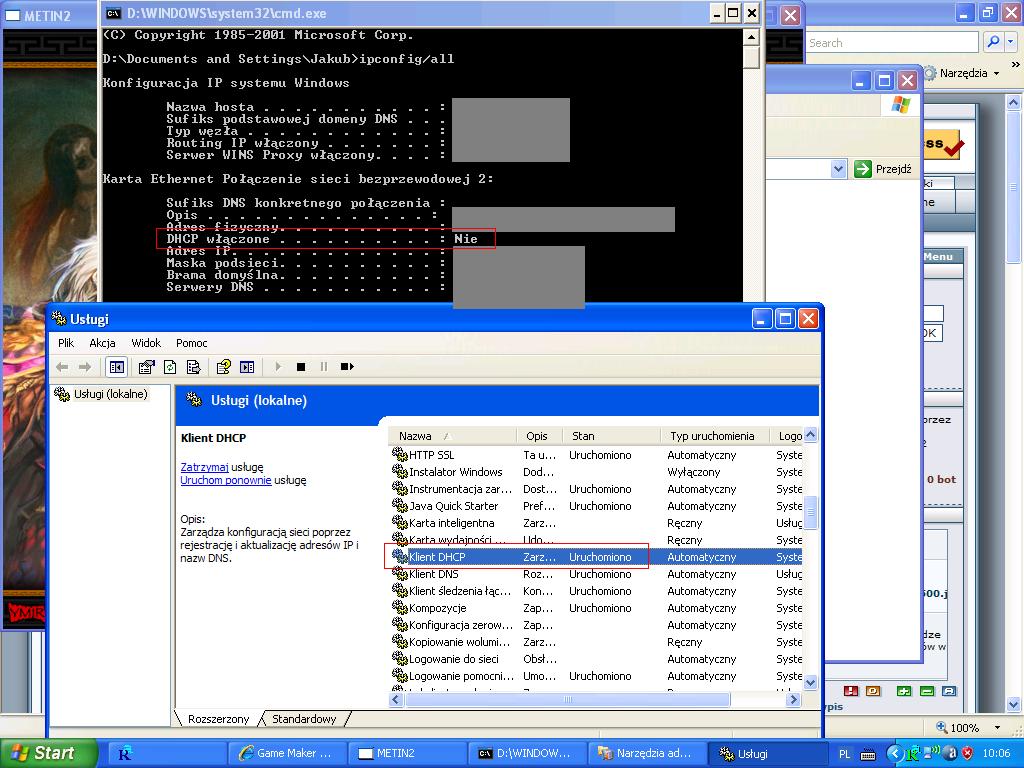The width and height of the screenshot is (1024, 768).
Task: Sort by the Typ uruchomienia column header
Action: tap(714, 436)
